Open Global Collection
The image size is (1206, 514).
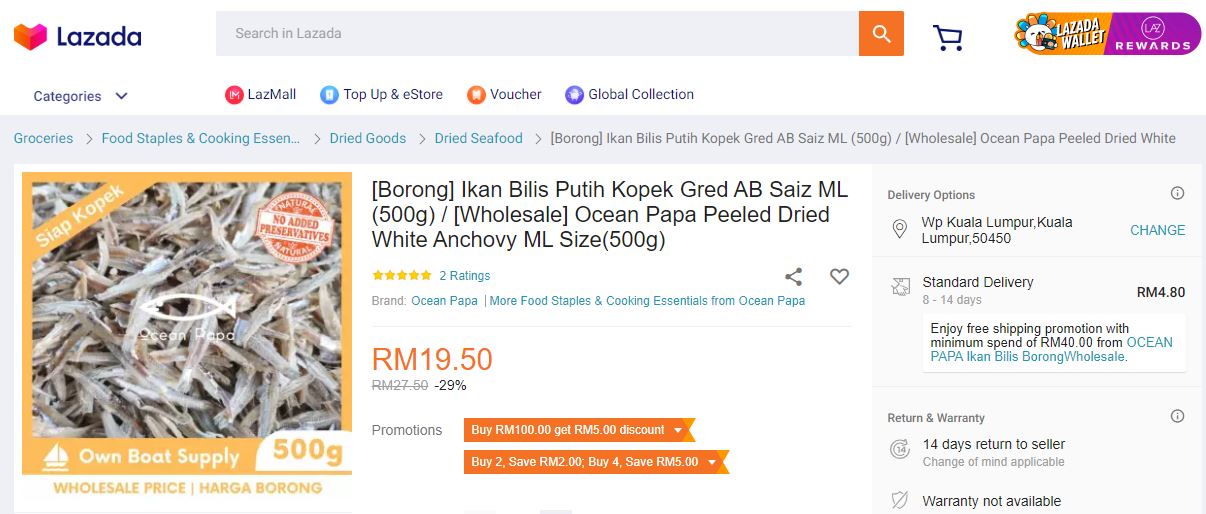629,95
